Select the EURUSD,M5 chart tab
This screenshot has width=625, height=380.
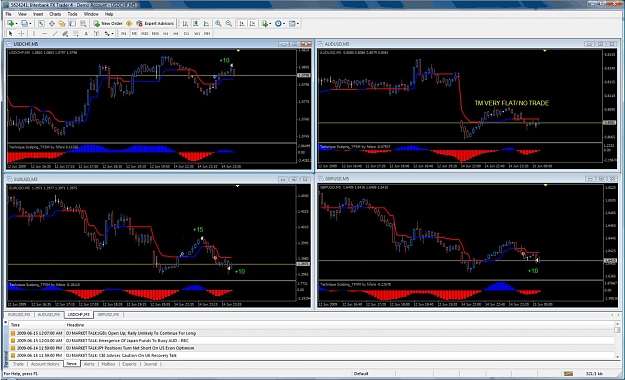(x=19, y=315)
